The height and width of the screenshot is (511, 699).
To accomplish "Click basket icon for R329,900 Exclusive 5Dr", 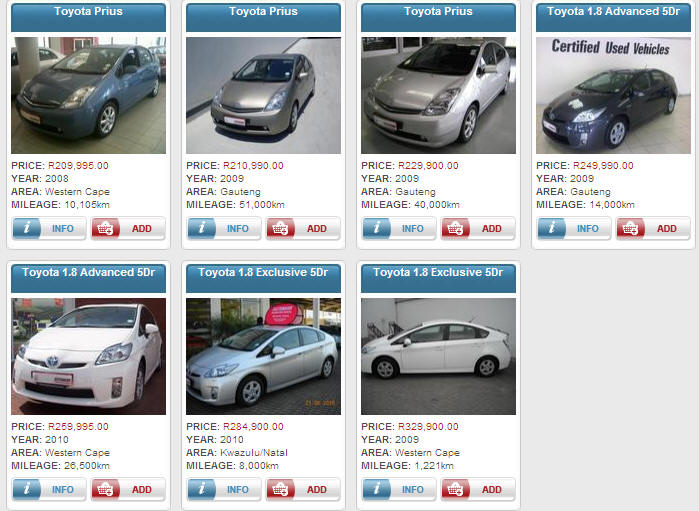I will 456,489.
